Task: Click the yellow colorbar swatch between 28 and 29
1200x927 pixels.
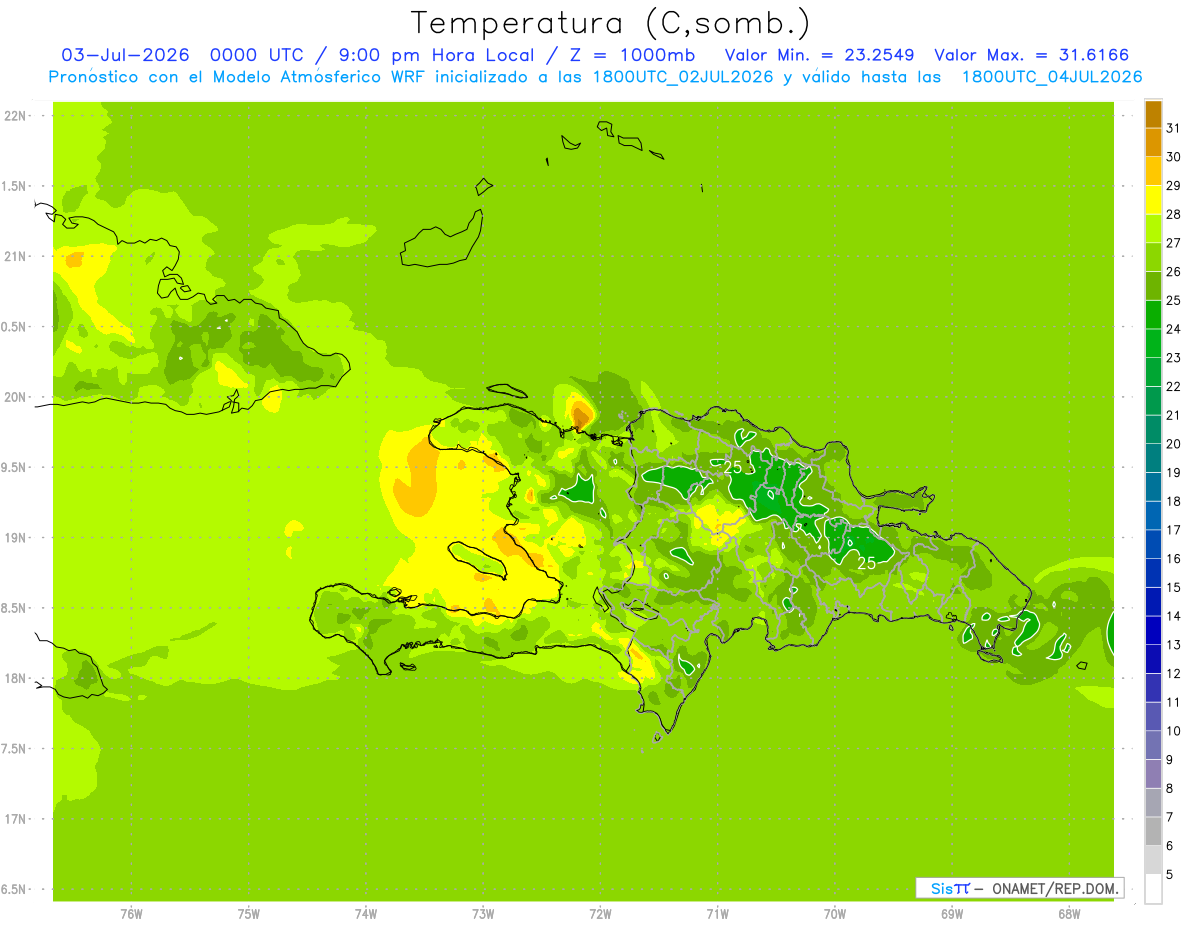Action: (x=1153, y=200)
